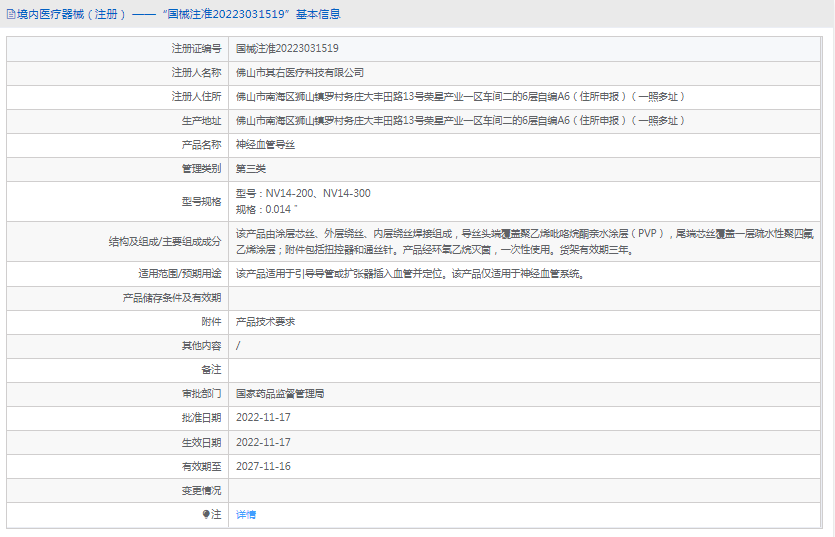835x537 pixels.
Task: Select management class value 第三类
Action: (251, 168)
